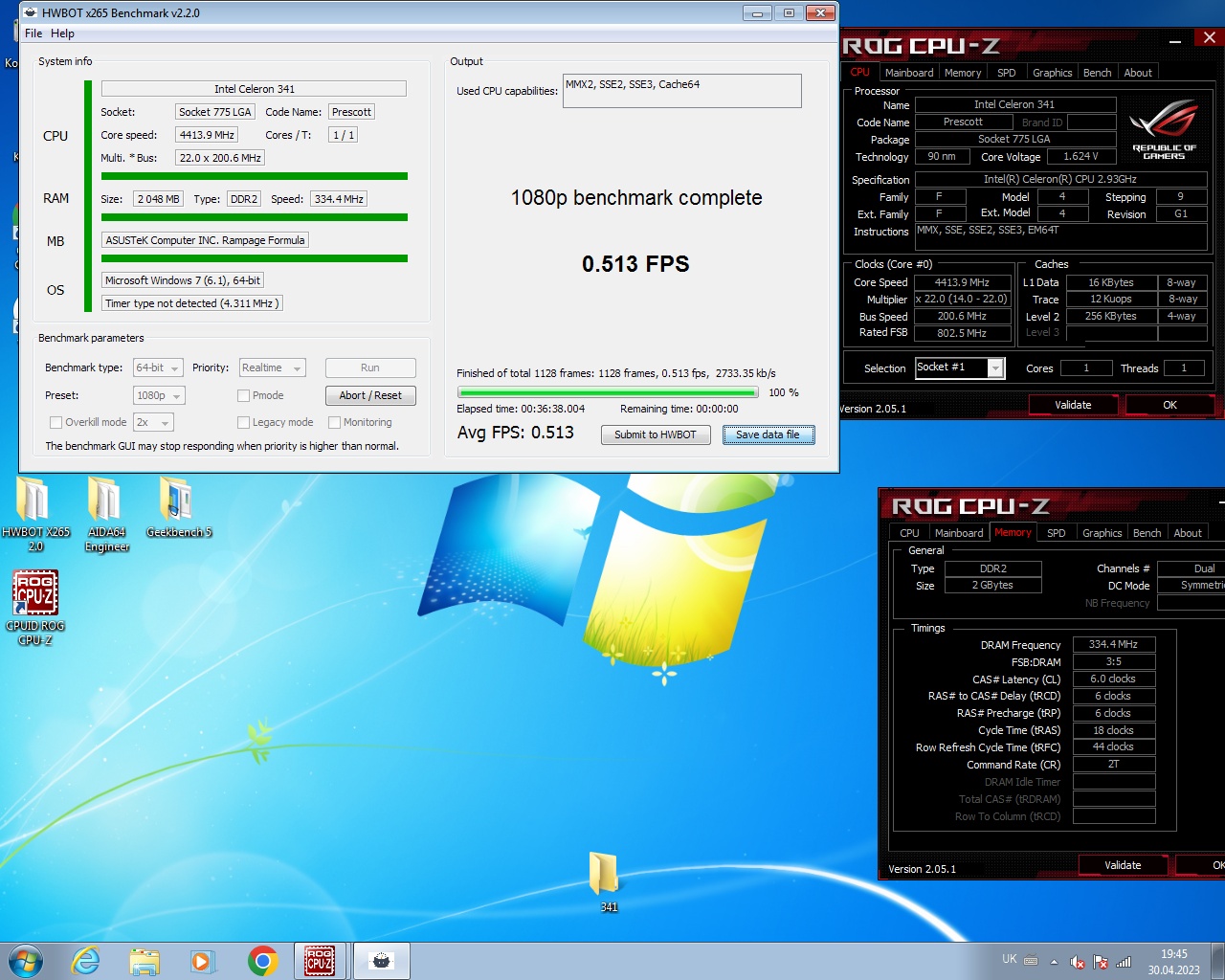Viewport: 1225px width, 980px height.
Task: Switch to Memory tab in top CPU-Z
Action: click(x=963, y=73)
